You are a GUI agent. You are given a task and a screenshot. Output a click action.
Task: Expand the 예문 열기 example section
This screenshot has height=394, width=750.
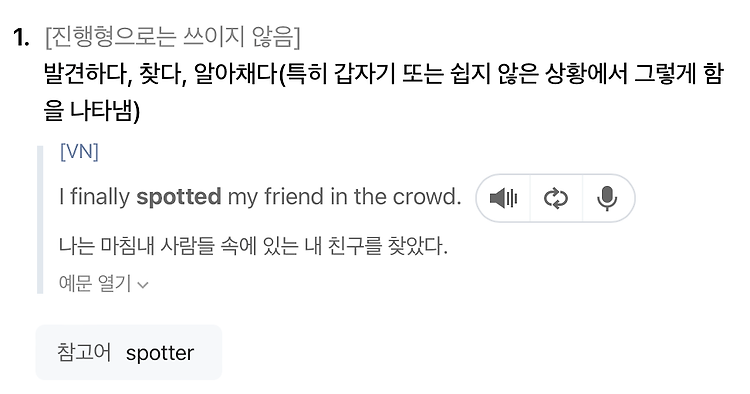click(x=104, y=284)
